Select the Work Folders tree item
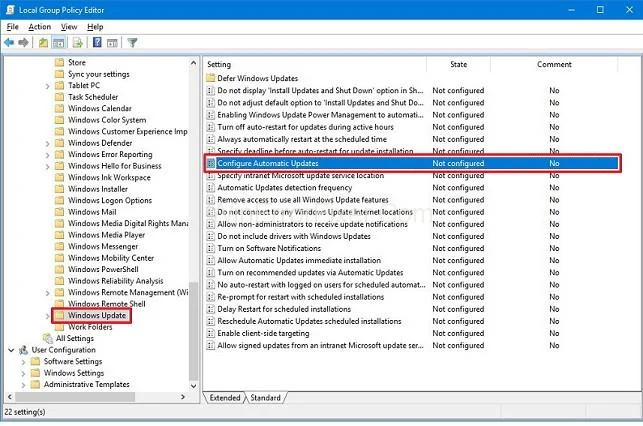Viewport: 643px width, 426px height. [x=90, y=327]
